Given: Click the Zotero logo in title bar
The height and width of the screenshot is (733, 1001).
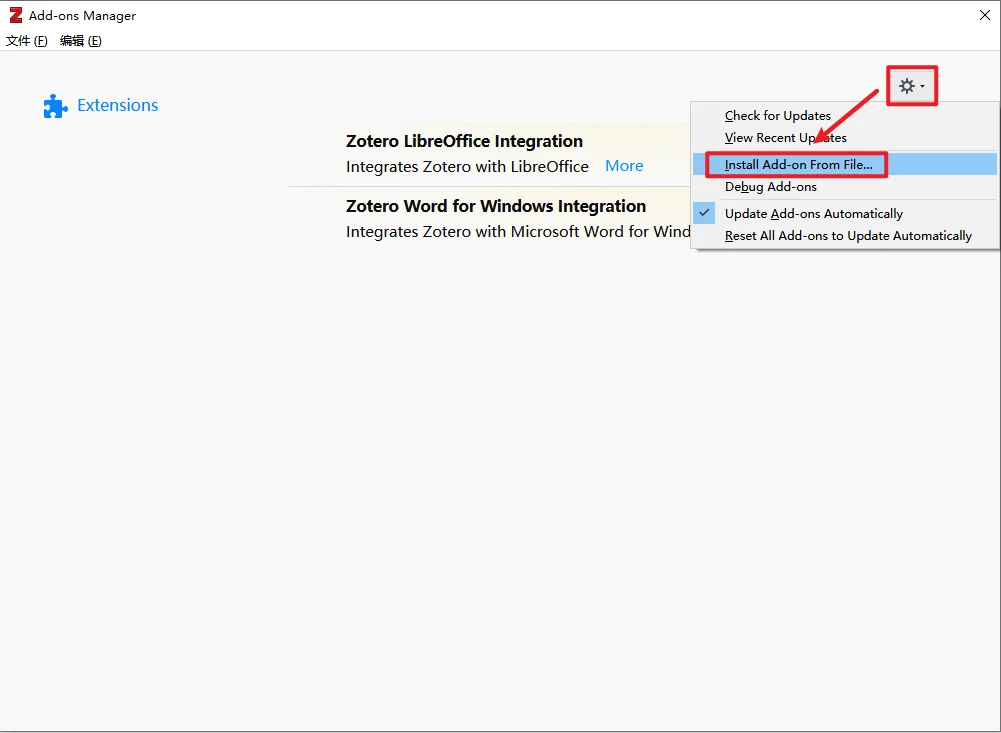Looking at the screenshot, I should (x=15, y=15).
